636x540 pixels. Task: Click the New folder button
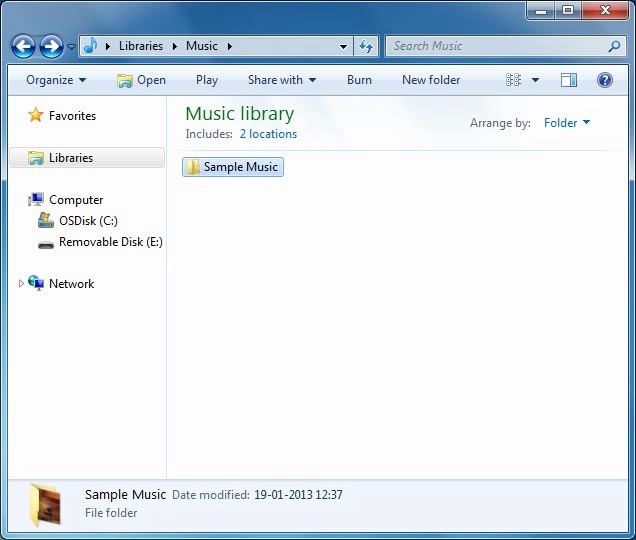[431, 80]
